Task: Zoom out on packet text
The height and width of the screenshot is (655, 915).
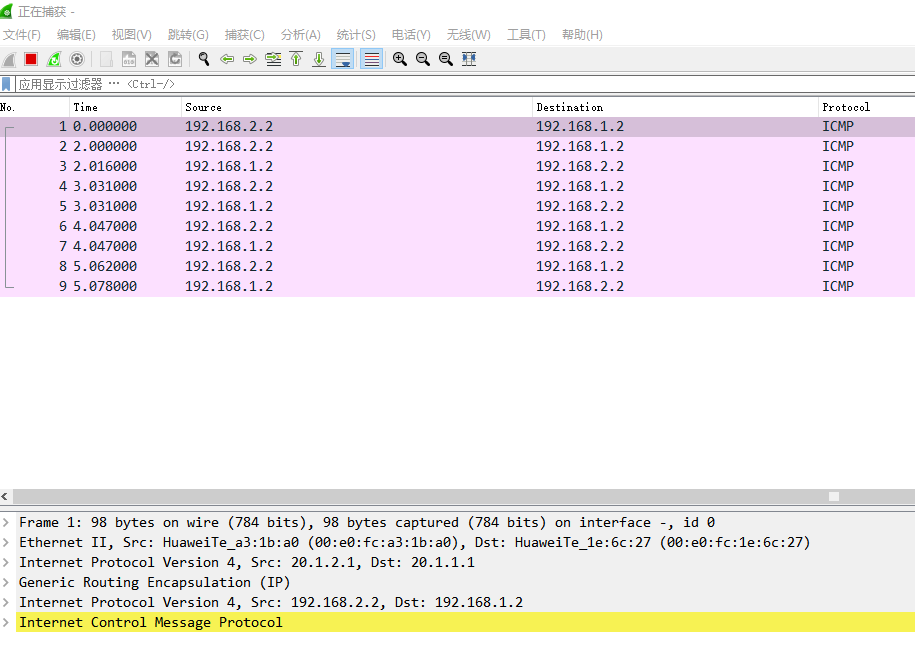Action: pyautogui.click(x=422, y=59)
